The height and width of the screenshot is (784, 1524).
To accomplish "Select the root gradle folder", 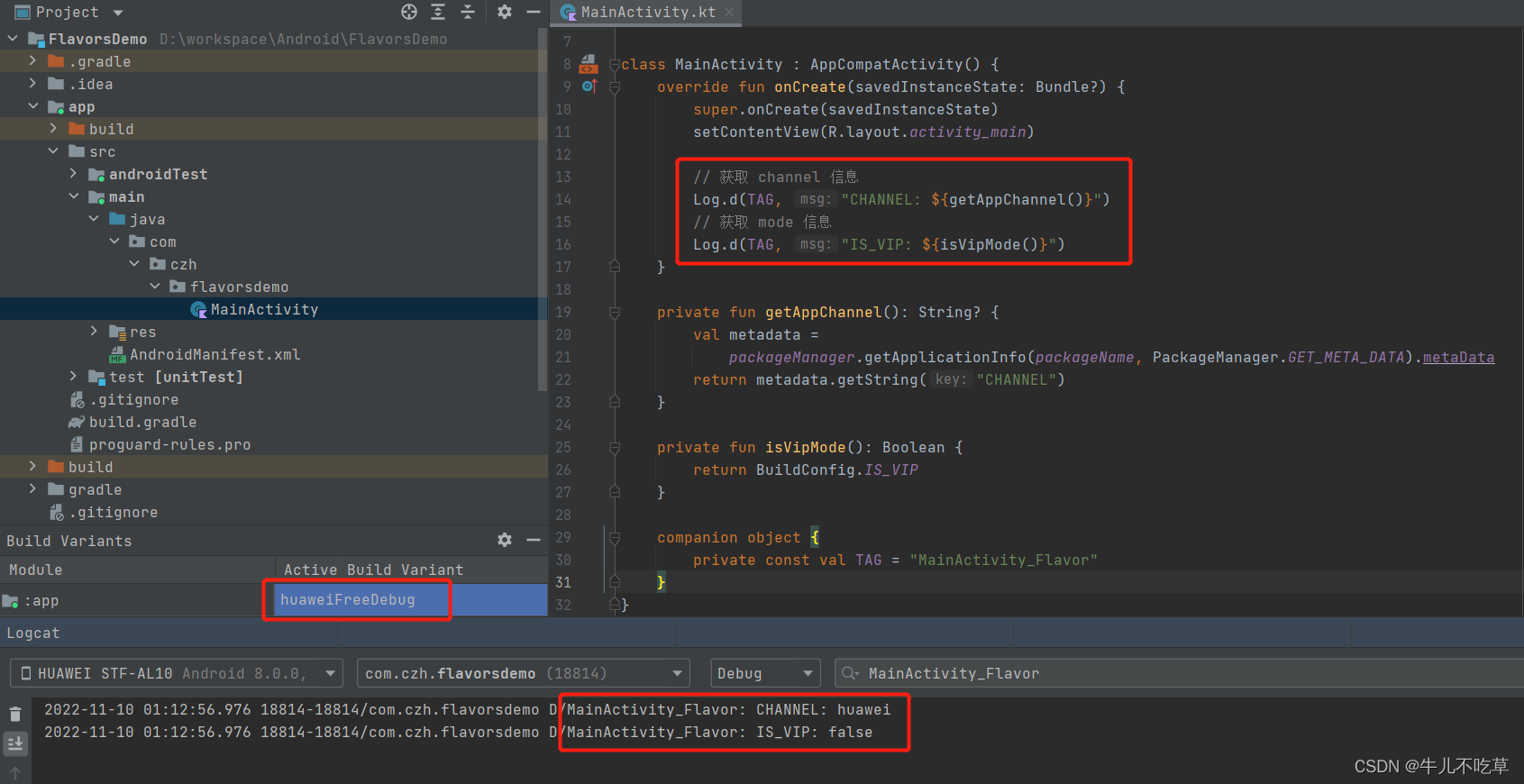I will pyautogui.click(x=95, y=489).
